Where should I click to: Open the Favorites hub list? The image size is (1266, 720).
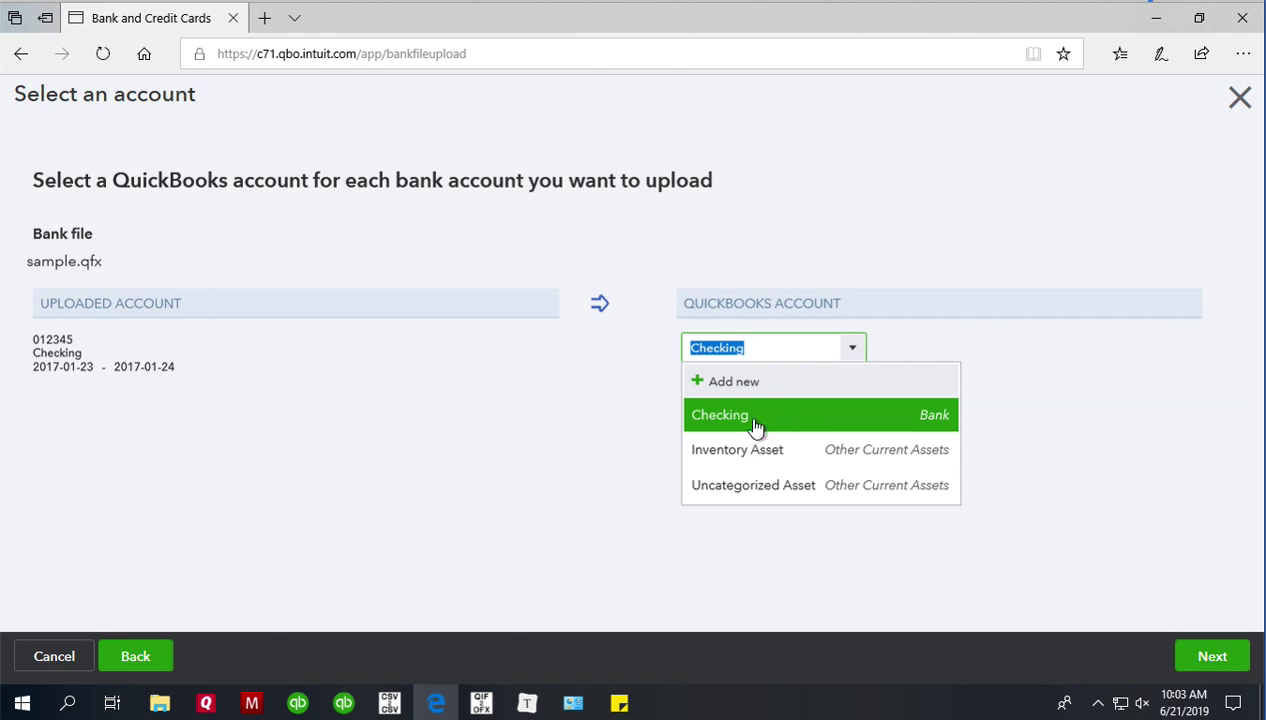coord(1120,54)
